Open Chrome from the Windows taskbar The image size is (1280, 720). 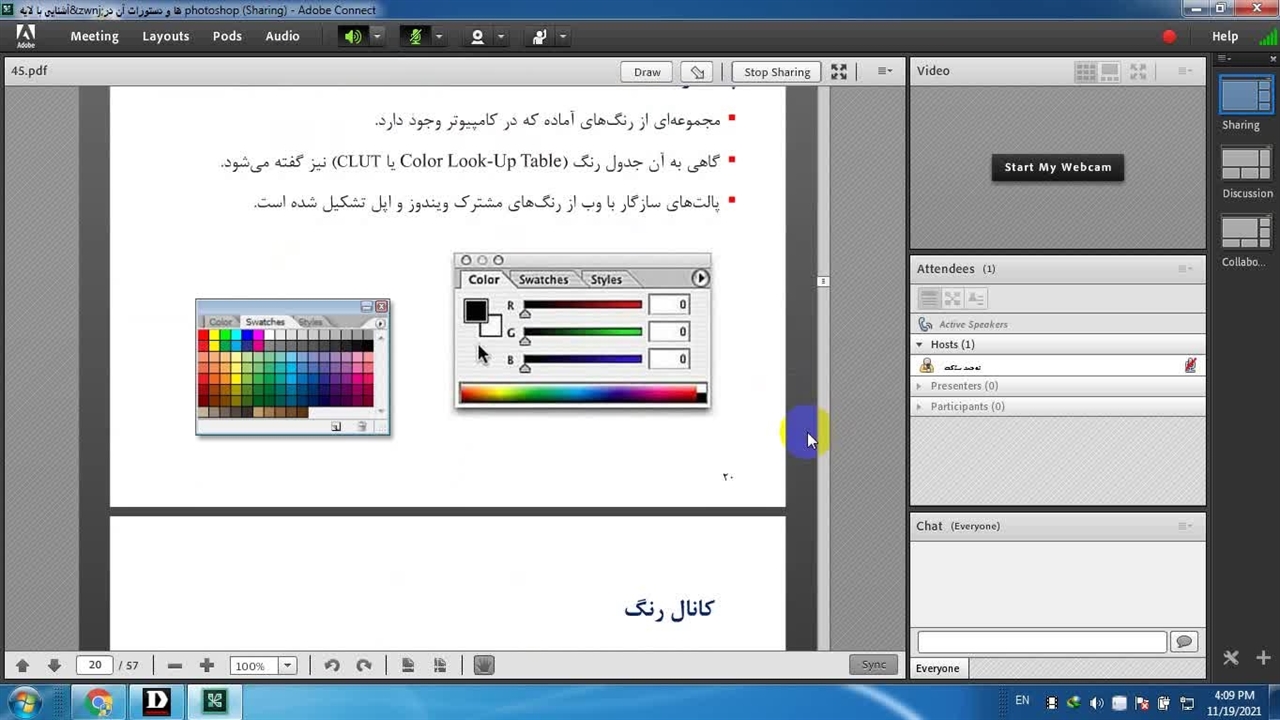point(98,702)
